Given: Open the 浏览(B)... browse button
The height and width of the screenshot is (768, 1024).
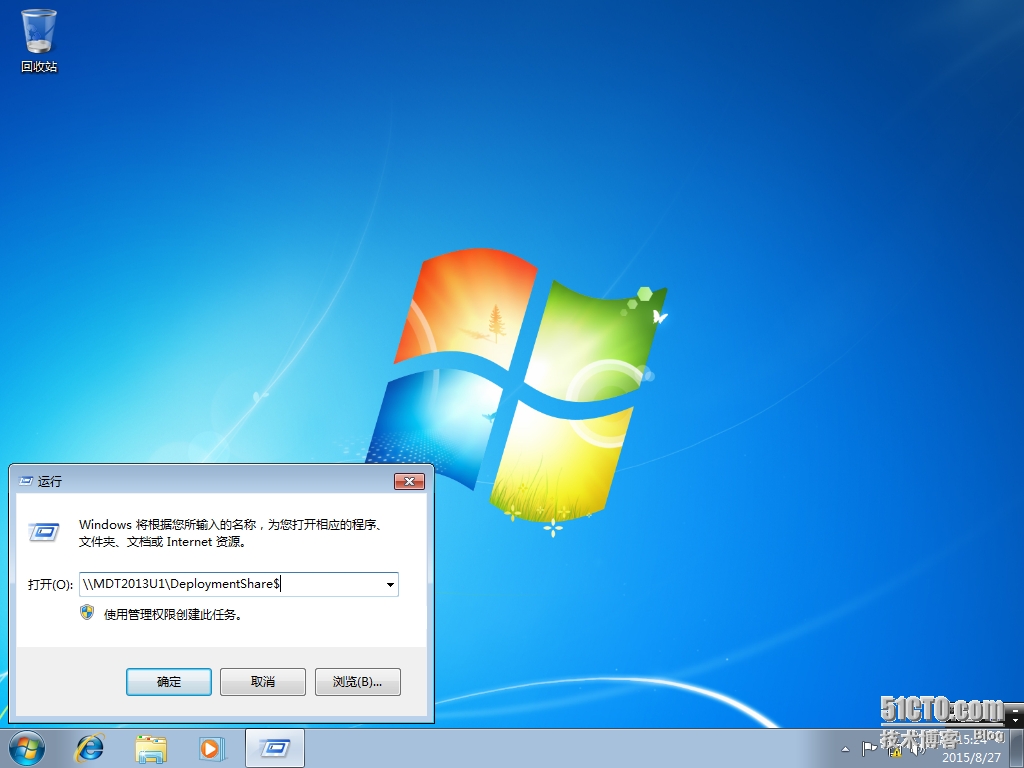Looking at the screenshot, I should pos(357,682).
